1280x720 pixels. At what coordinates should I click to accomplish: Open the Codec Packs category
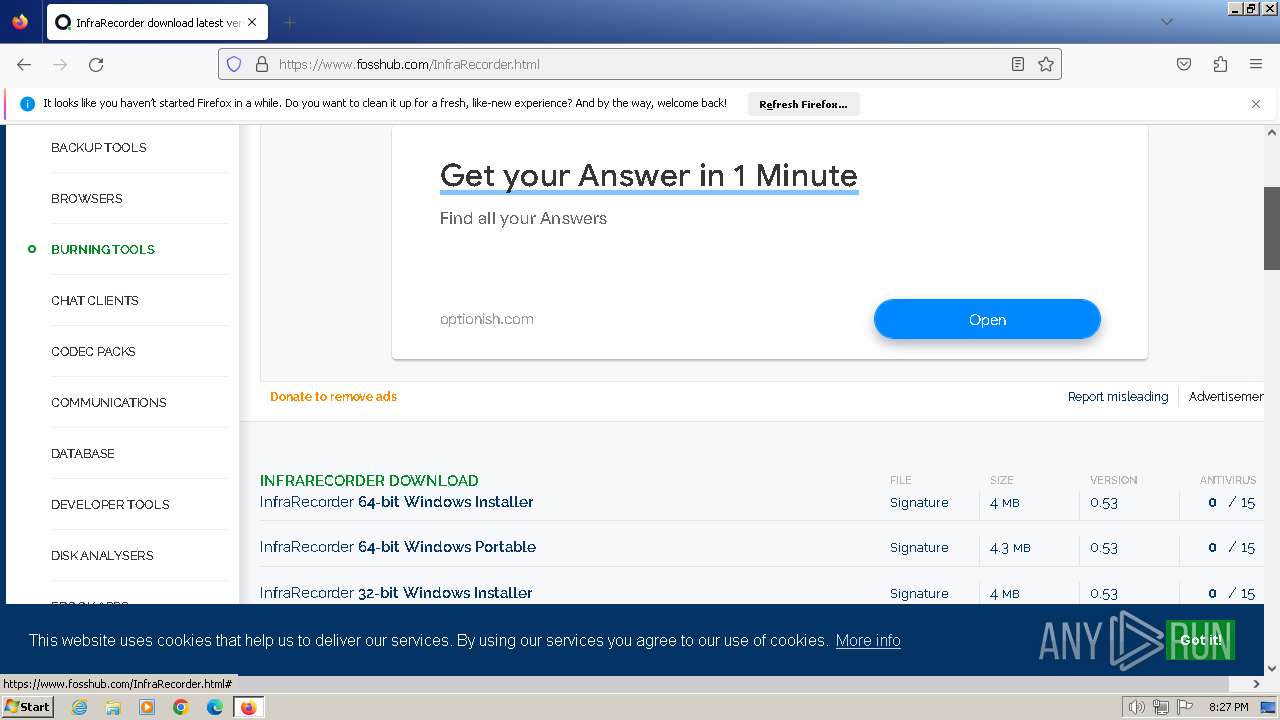93,351
